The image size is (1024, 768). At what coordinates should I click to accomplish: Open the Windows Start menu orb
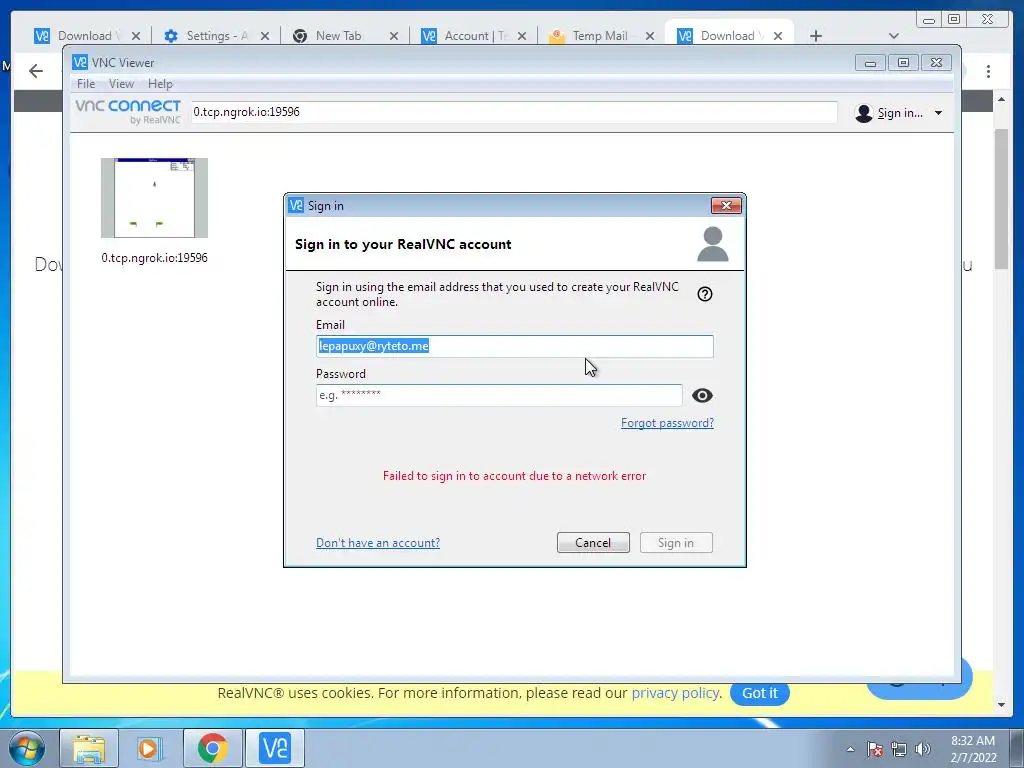27,748
